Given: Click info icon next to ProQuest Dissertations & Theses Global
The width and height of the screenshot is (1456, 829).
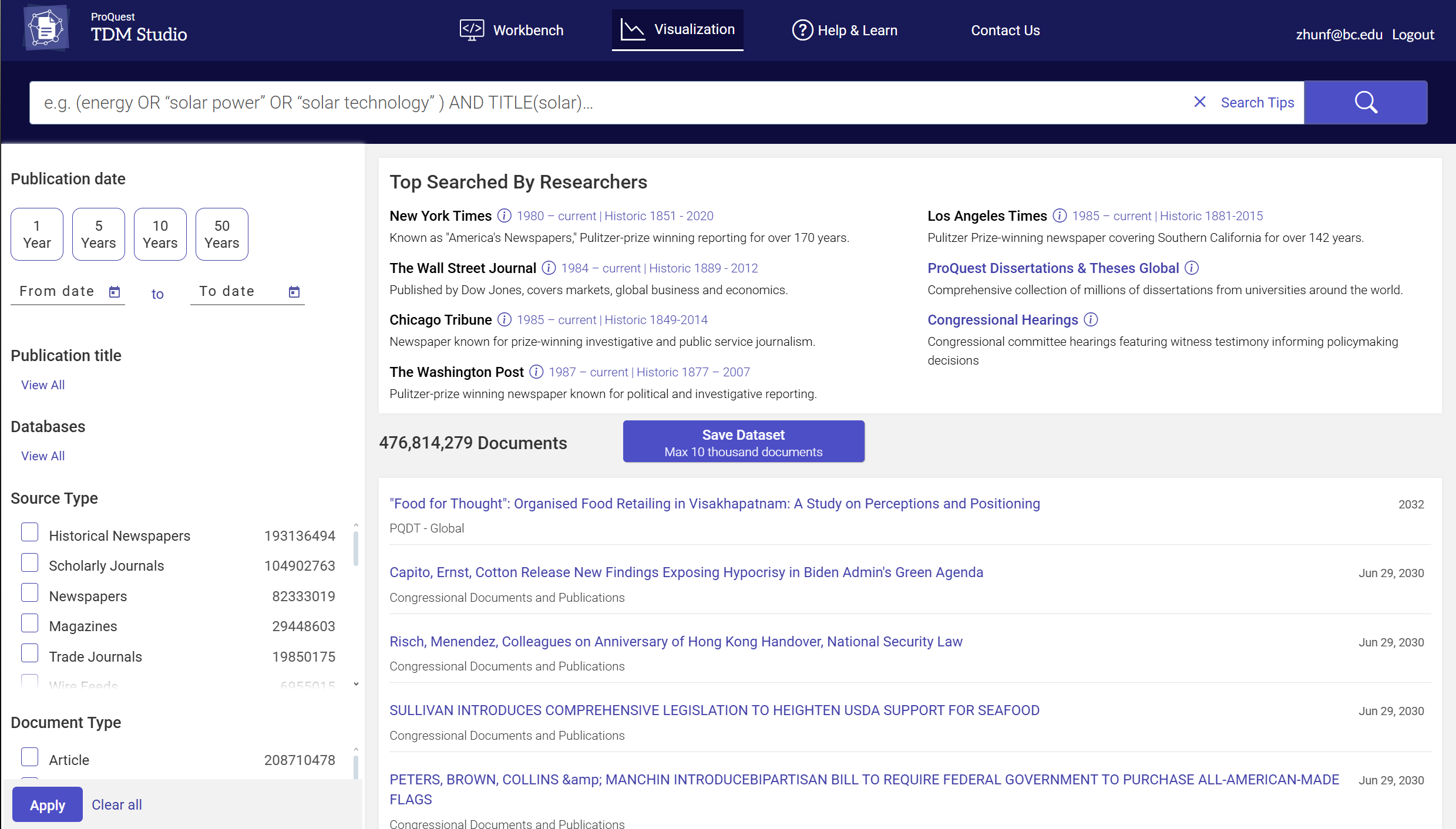Looking at the screenshot, I should point(1192,268).
